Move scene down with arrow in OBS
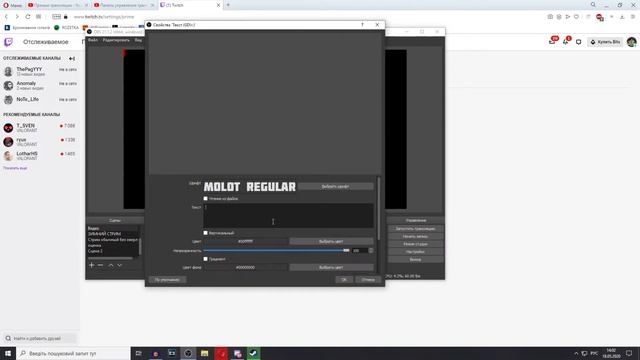 (120, 265)
